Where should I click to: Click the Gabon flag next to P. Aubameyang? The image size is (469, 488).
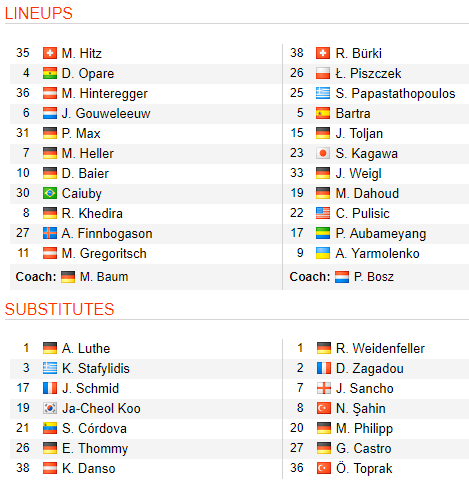tap(323, 233)
